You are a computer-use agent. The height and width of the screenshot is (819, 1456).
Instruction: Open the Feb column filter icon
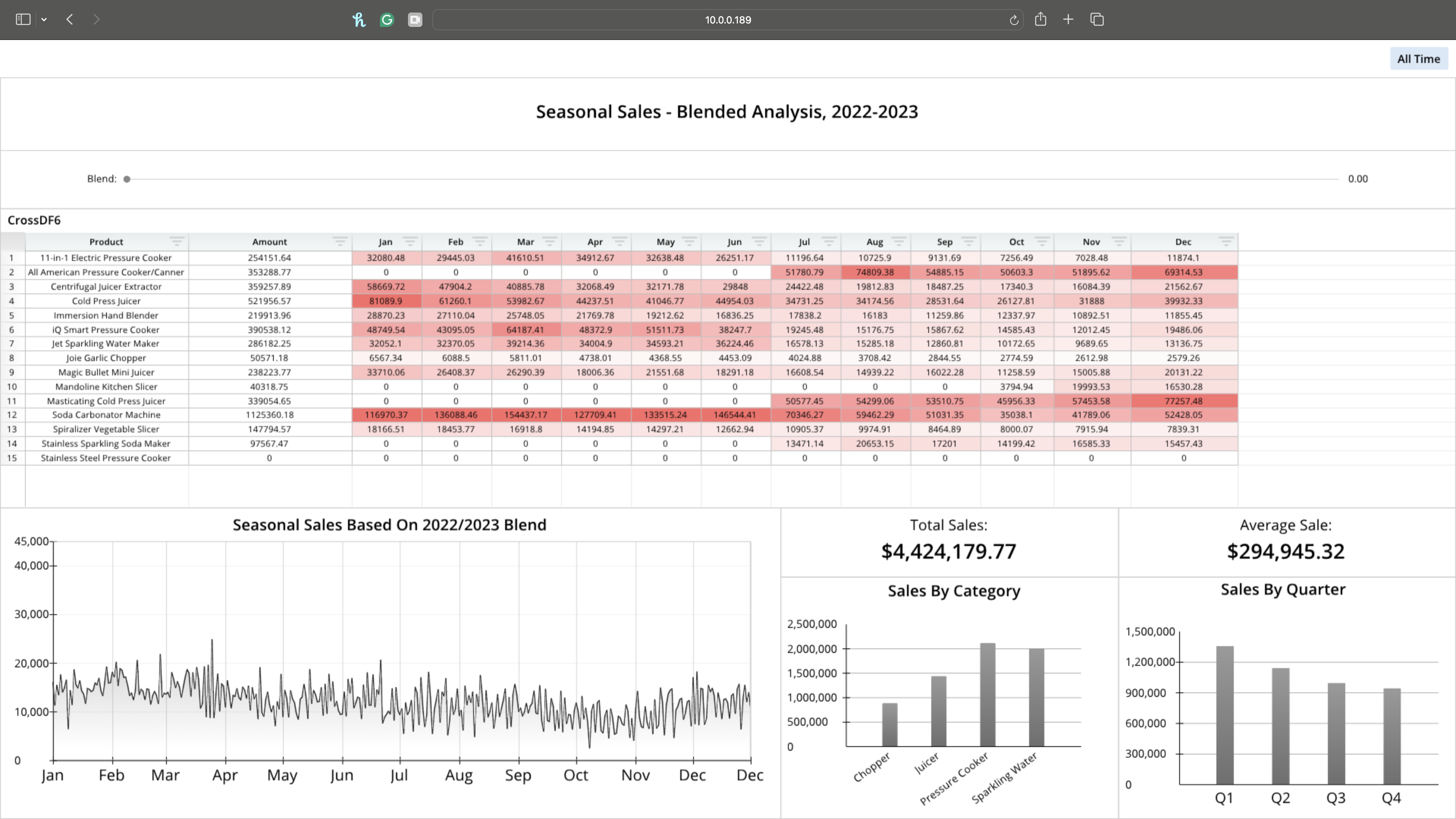pos(480,242)
